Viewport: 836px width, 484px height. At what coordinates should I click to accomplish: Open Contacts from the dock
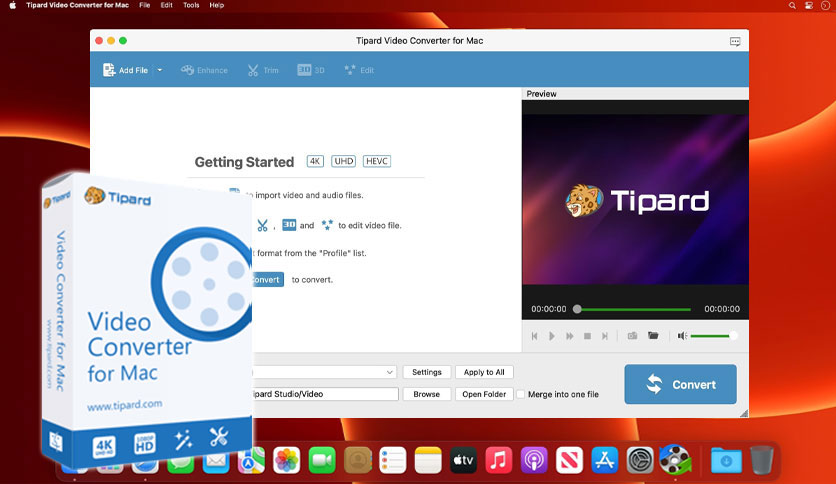358,460
